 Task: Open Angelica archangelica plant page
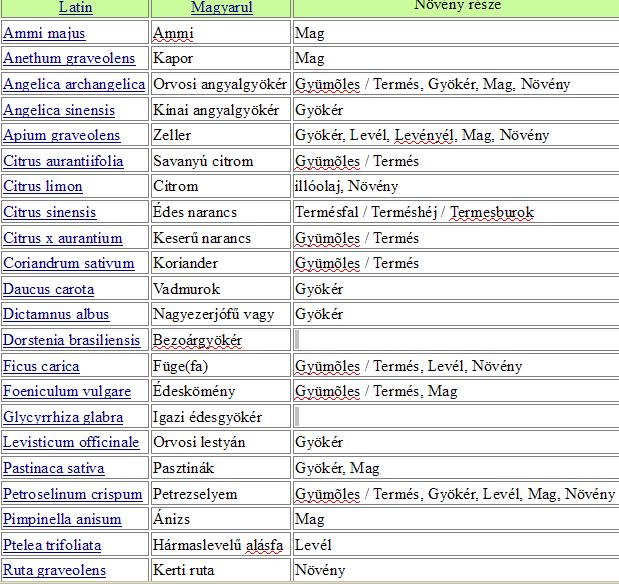[x=74, y=84]
